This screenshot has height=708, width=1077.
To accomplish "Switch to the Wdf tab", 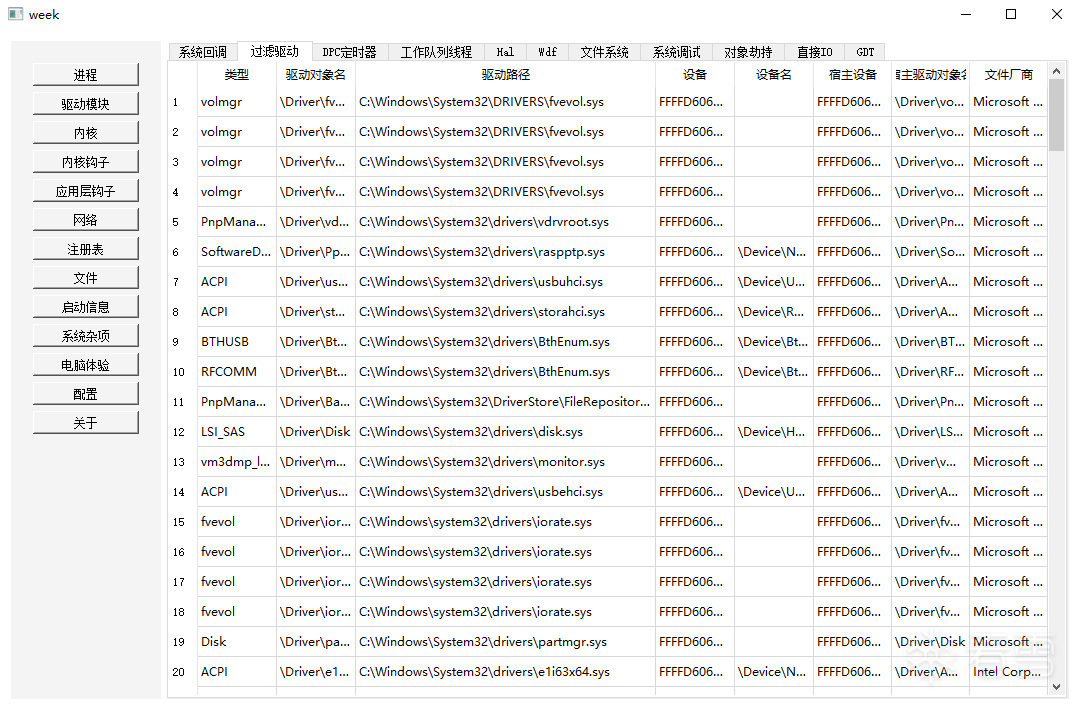I will [x=547, y=52].
